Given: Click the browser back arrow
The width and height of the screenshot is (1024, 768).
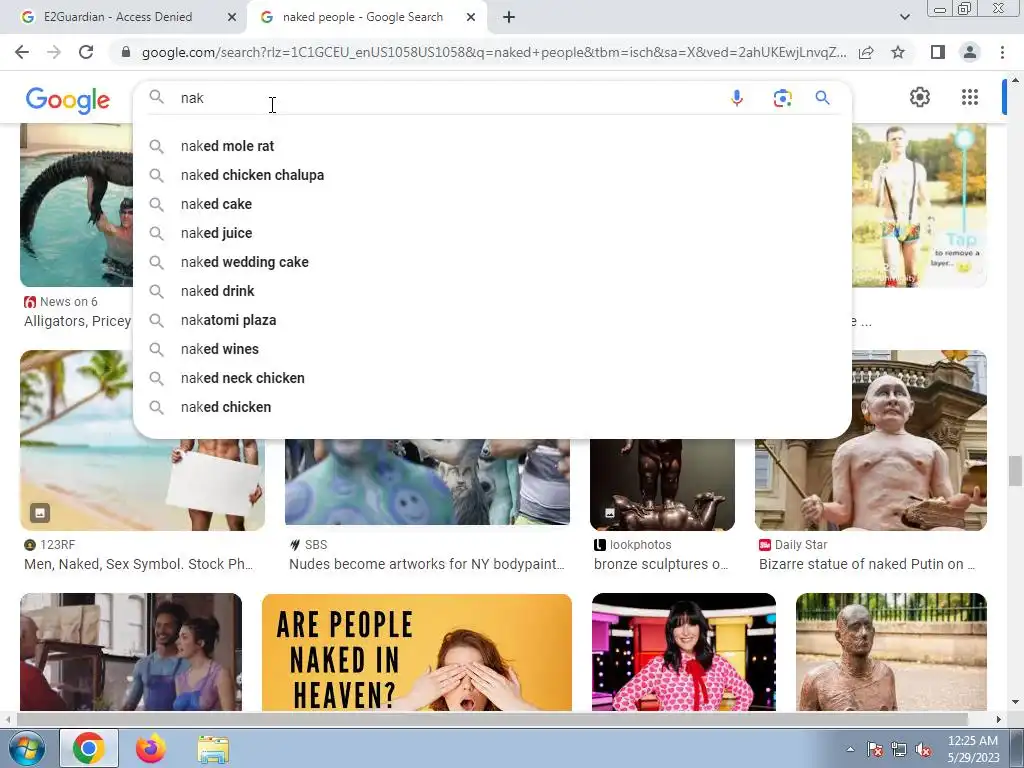Looking at the screenshot, I should pyautogui.click(x=22, y=52).
